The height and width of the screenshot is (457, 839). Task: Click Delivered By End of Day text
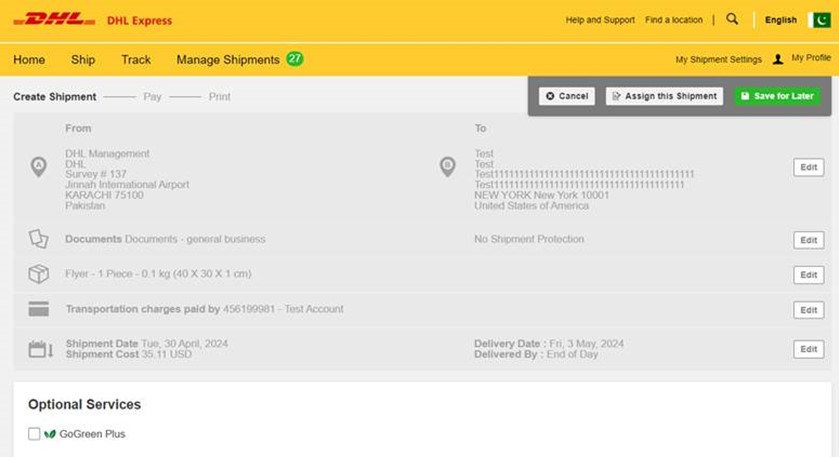coord(536,354)
